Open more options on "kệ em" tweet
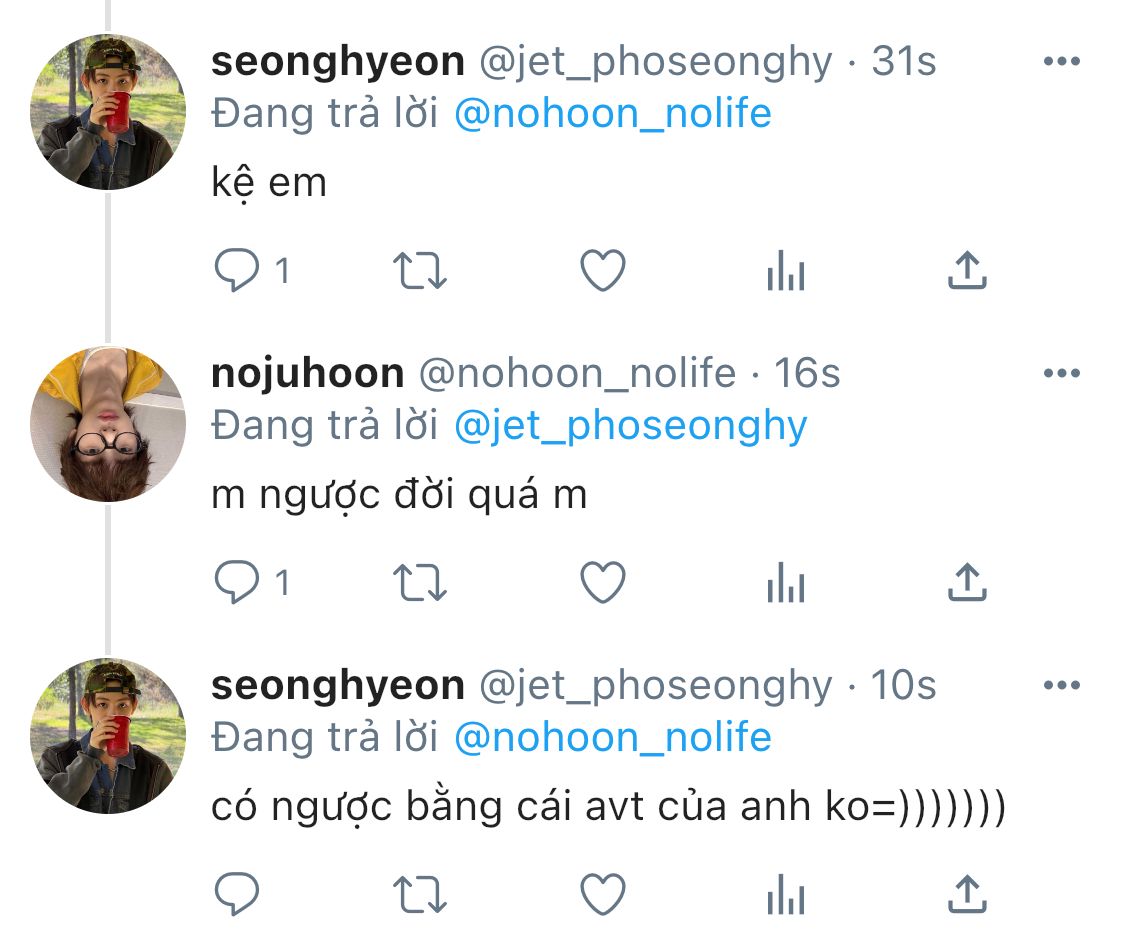 [x=1061, y=62]
